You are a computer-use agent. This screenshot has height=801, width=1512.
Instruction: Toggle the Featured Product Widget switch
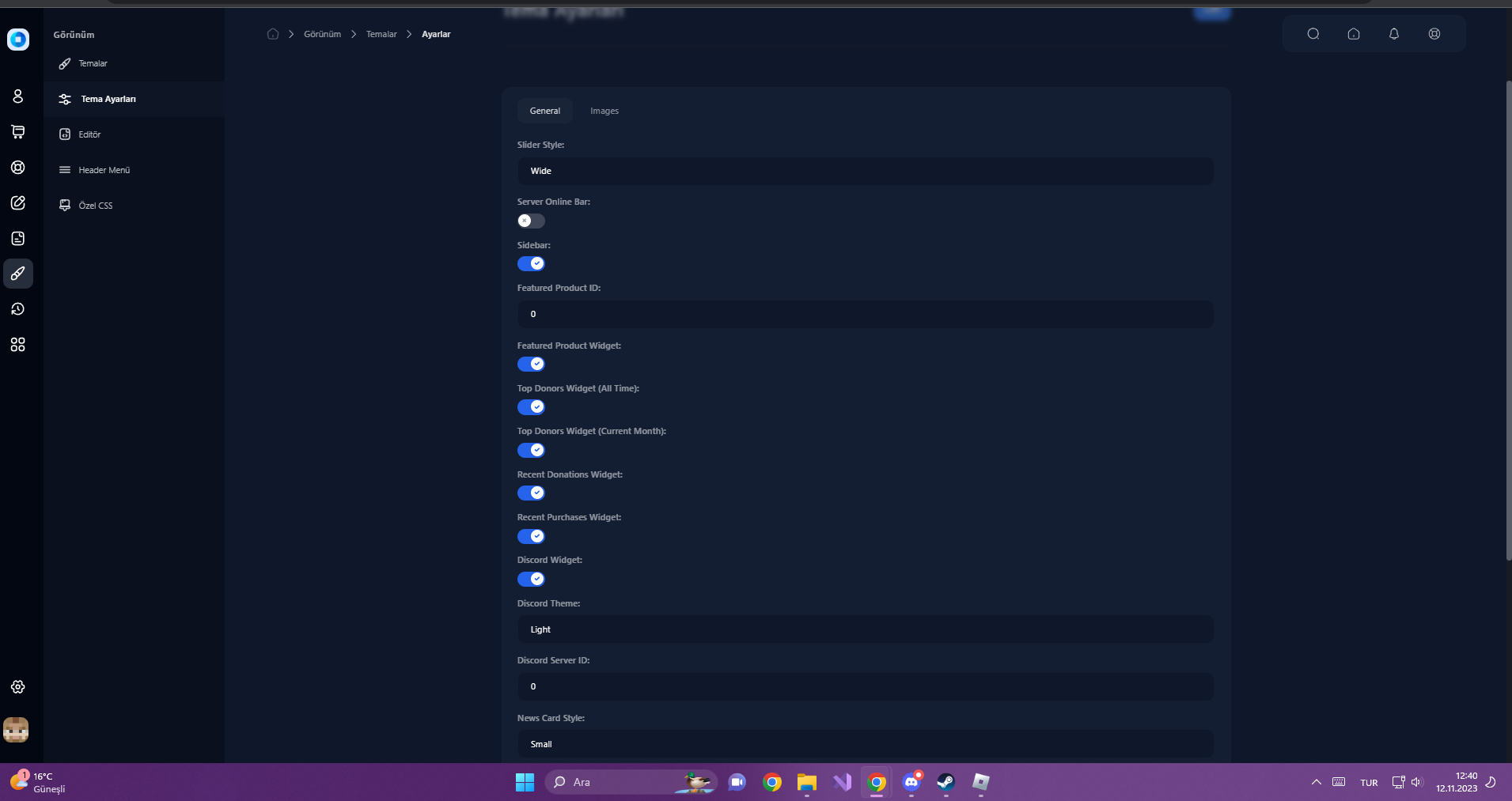click(531, 364)
